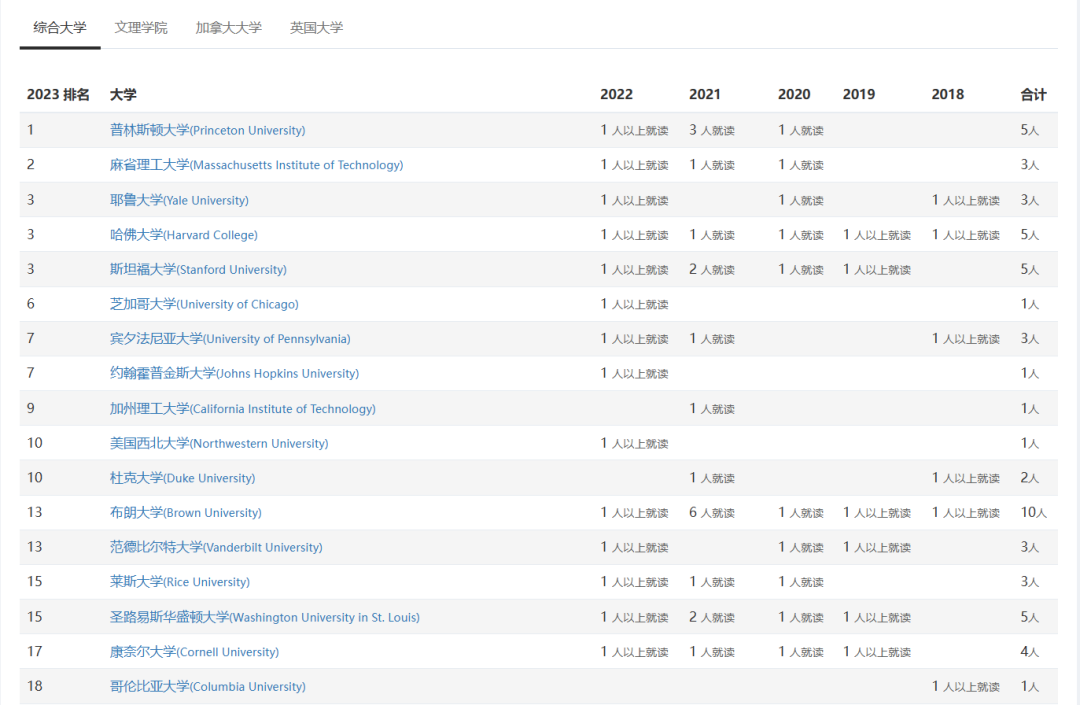The image size is (1080, 705).
Task: Open Massachusetts Institute of Technology link
Action: coord(256,165)
